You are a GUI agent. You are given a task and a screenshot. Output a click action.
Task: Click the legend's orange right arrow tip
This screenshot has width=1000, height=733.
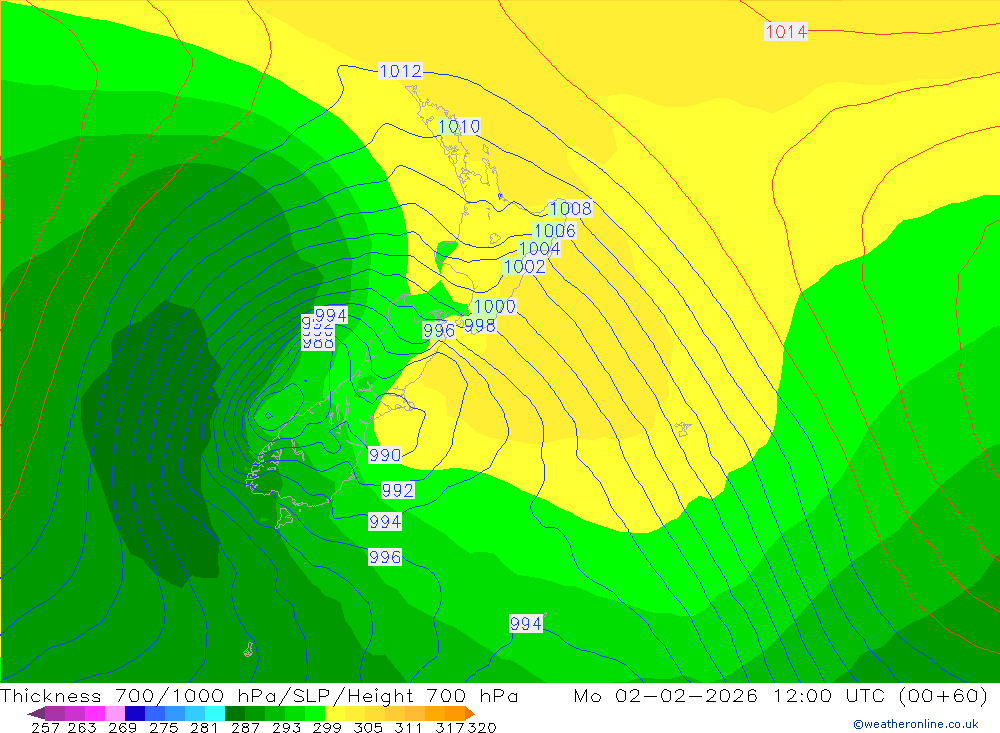click(x=470, y=713)
